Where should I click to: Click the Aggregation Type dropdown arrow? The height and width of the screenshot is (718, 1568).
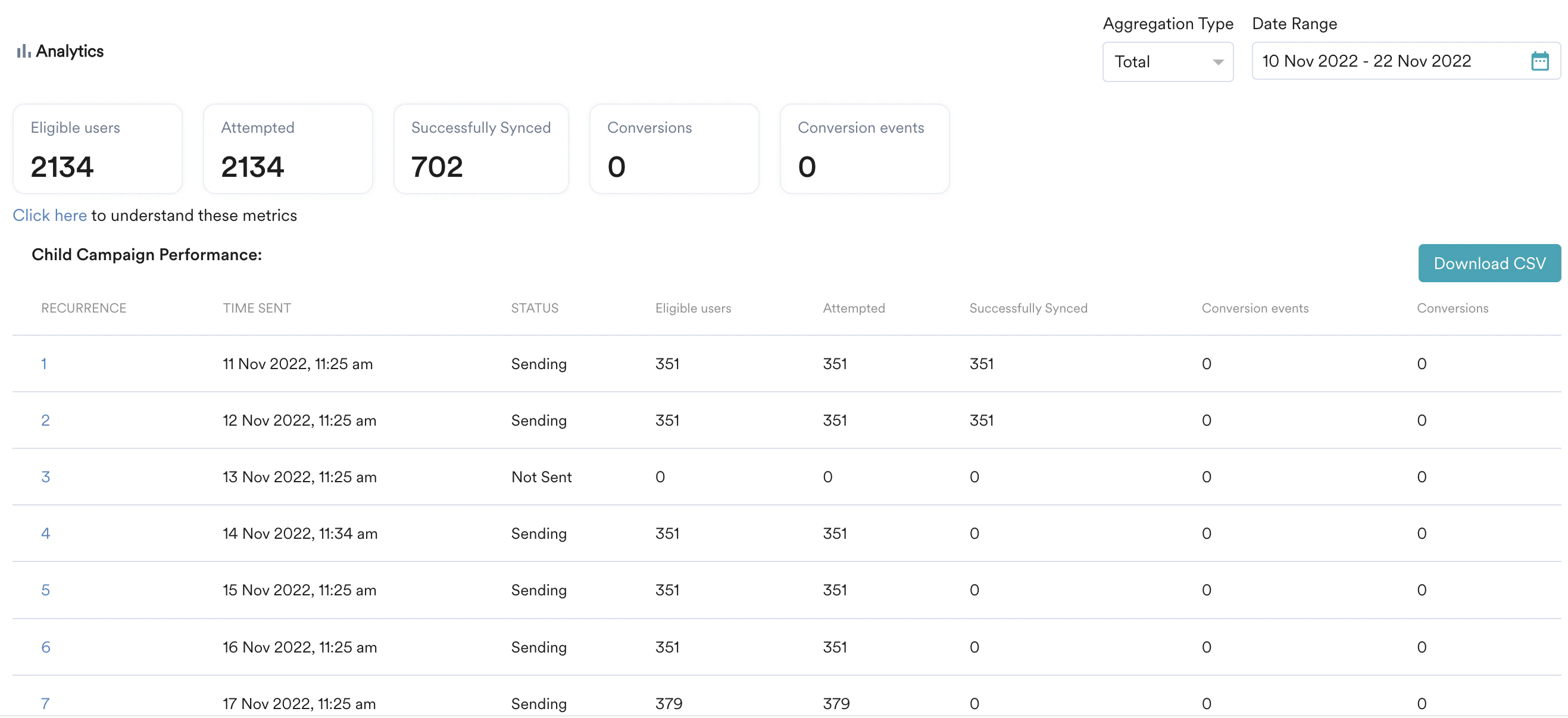tap(1217, 62)
